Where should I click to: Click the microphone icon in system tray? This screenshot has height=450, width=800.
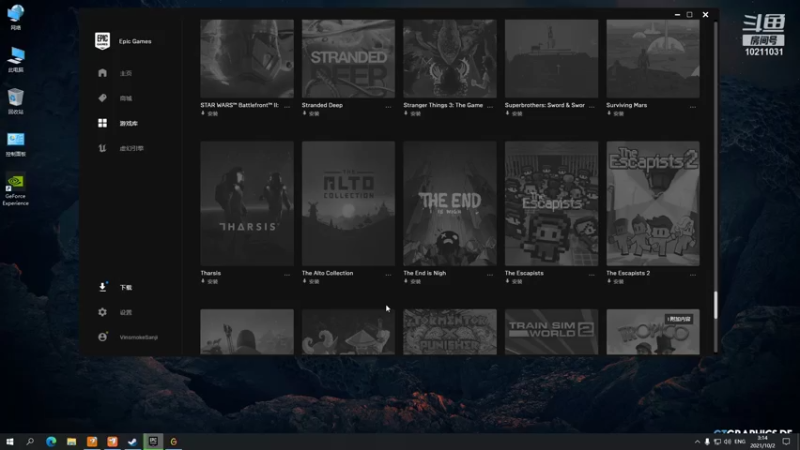coord(707,441)
